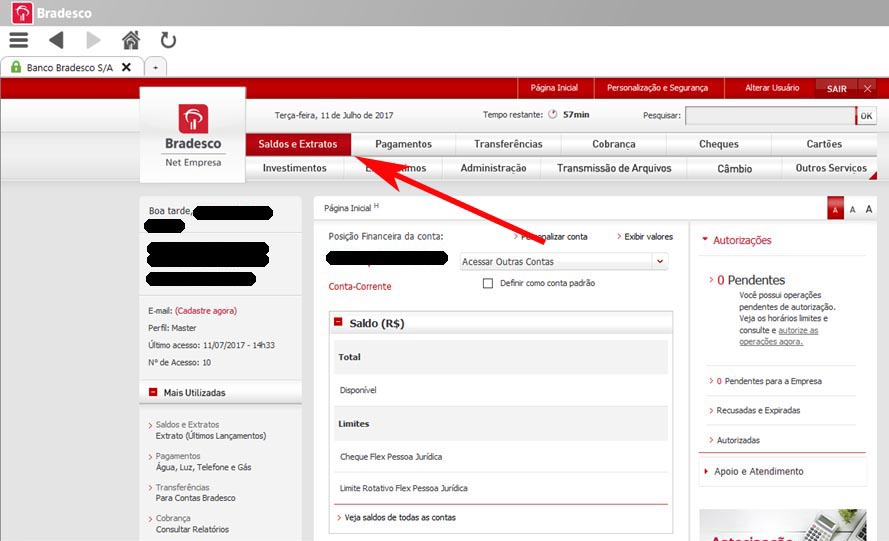
Task: Open the Transferências menu
Action: click(508, 144)
